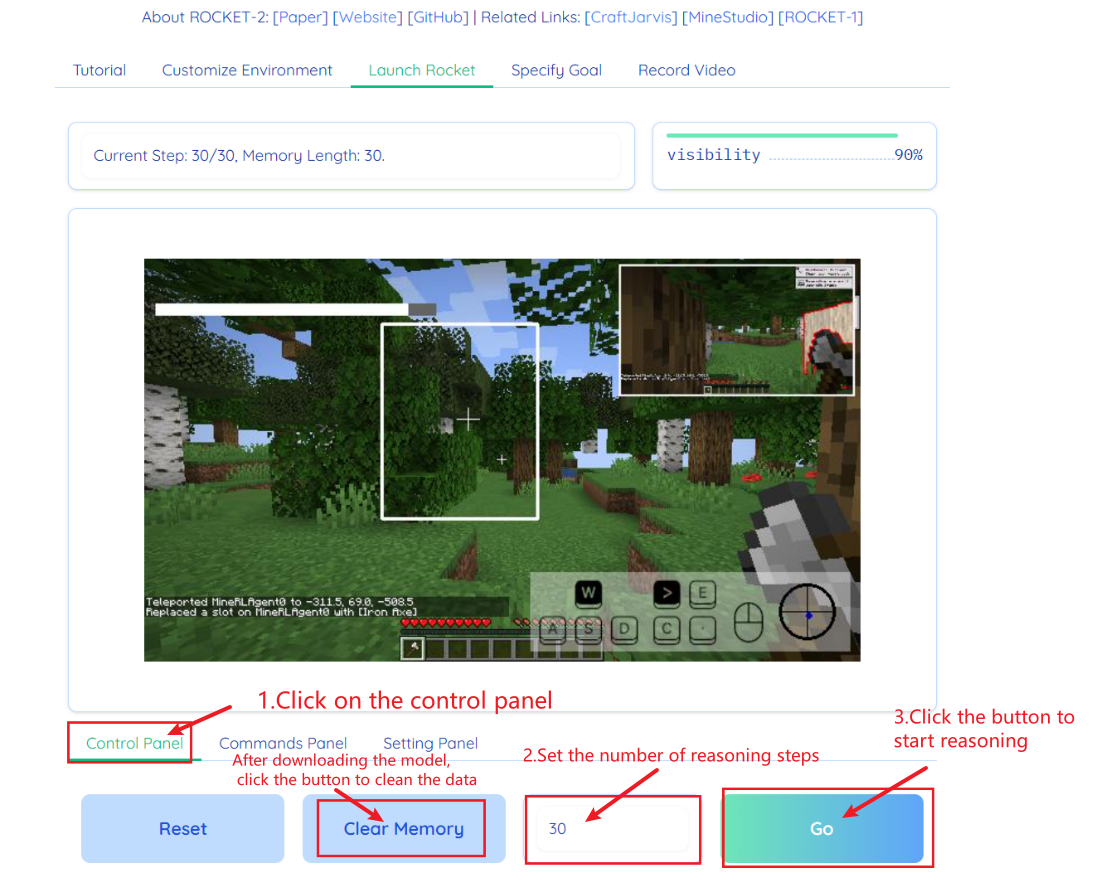
Task: Click the black arrow key icon in overlay
Action: 666,593
